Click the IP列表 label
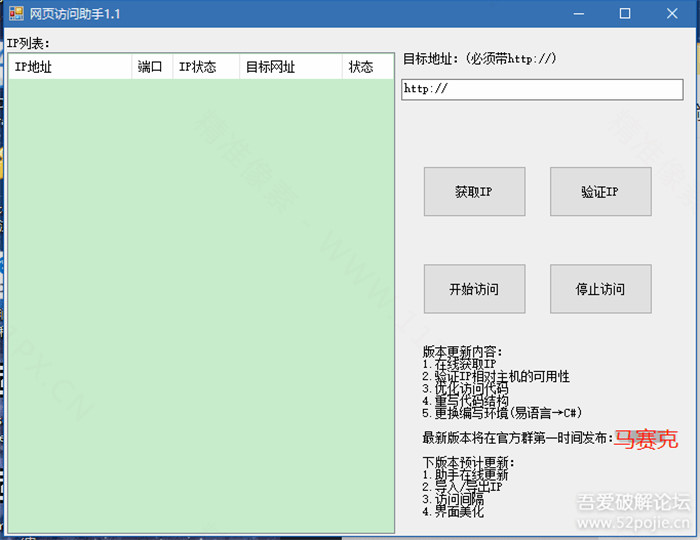The width and height of the screenshot is (700, 540). [28, 43]
